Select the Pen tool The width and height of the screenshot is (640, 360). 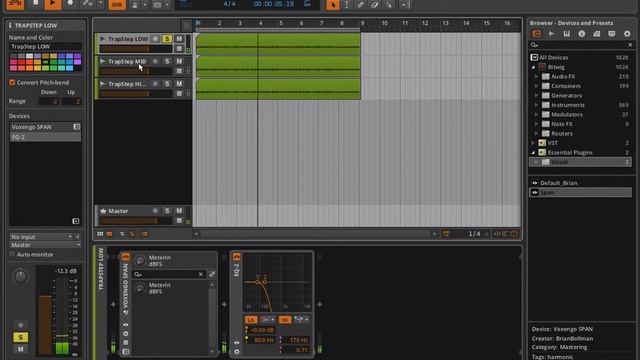tap(360, 4)
